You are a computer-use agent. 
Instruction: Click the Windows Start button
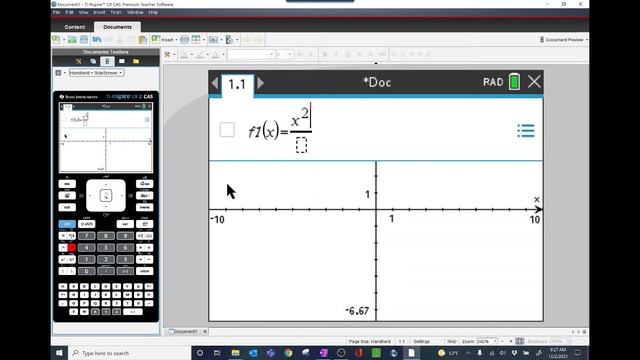click(59, 353)
